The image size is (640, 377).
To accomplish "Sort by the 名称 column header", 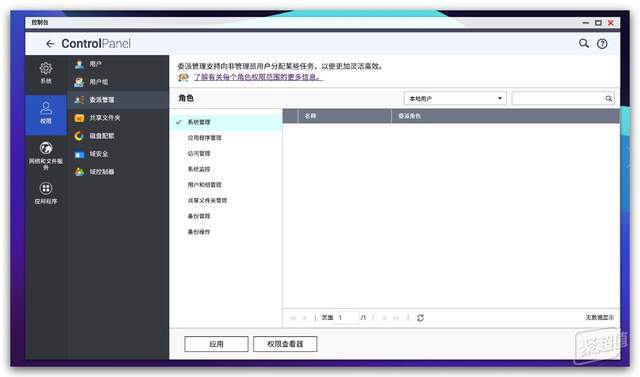I will pyautogui.click(x=344, y=116).
